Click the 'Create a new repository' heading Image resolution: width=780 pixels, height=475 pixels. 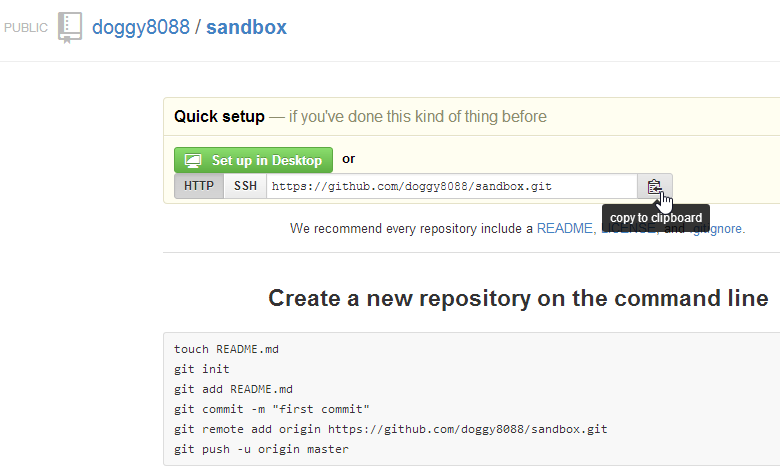pyautogui.click(x=518, y=298)
